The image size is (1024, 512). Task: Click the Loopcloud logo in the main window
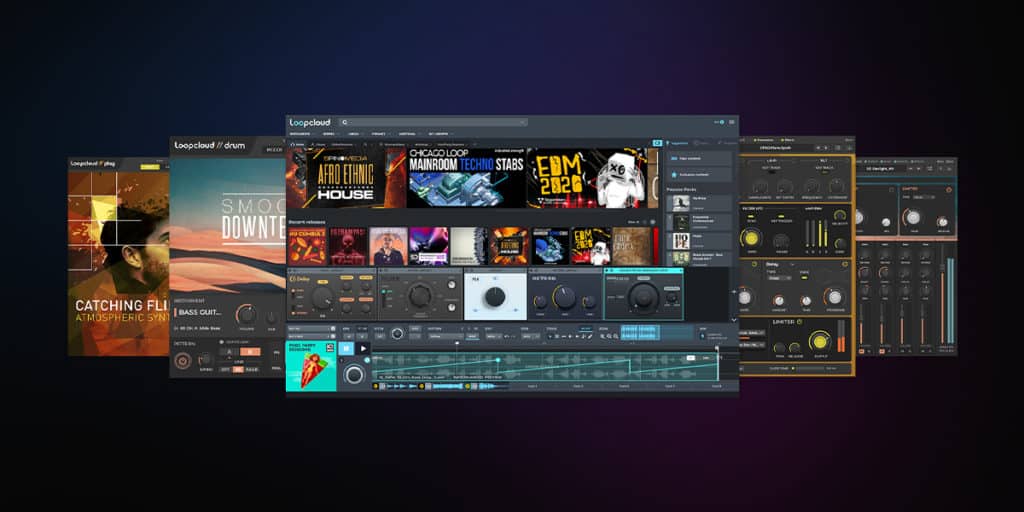tap(310, 123)
